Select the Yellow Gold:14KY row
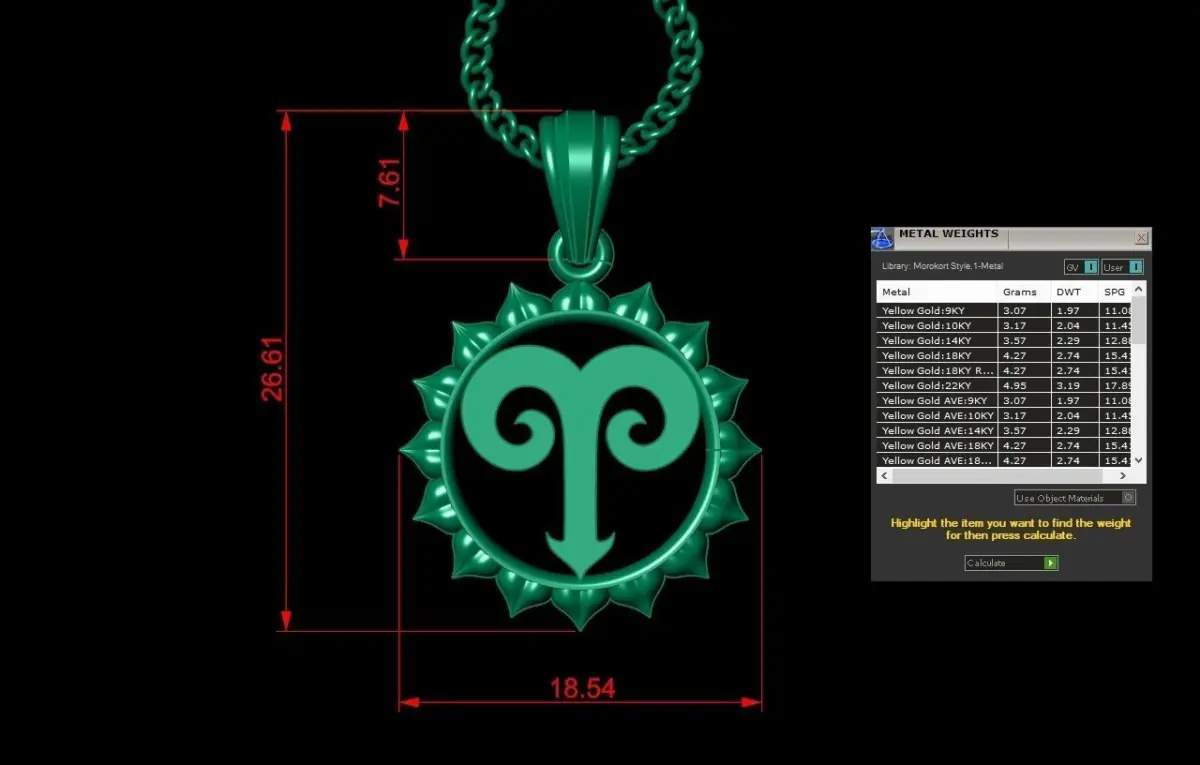 coord(1004,341)
